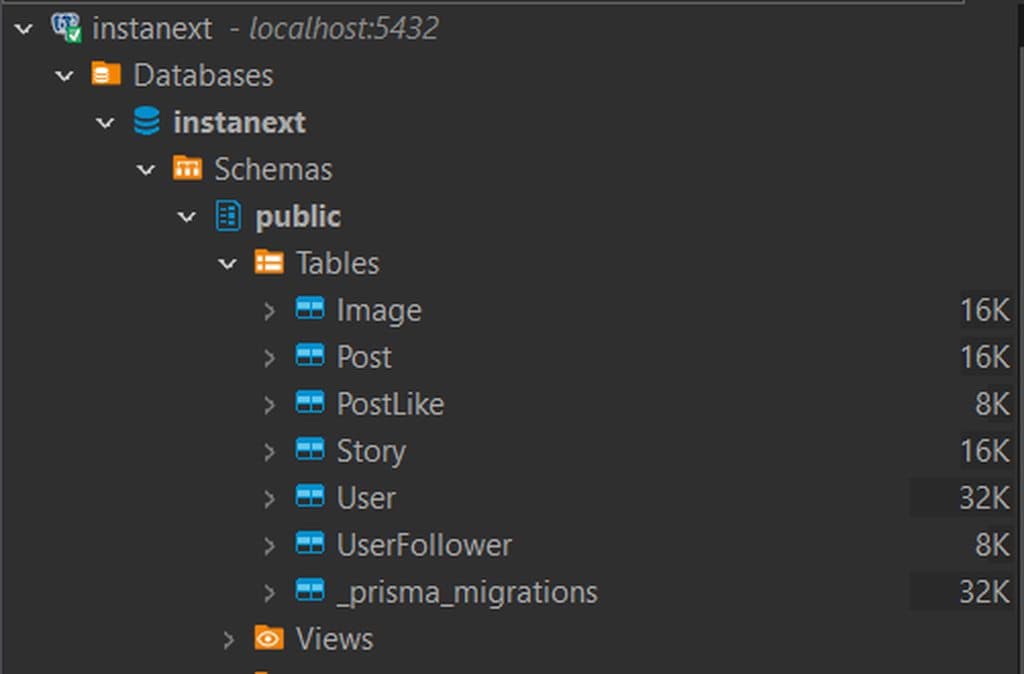Screen dimensions: 1024x674
Task: Click the Schemas grid icon
Action: 187,168
